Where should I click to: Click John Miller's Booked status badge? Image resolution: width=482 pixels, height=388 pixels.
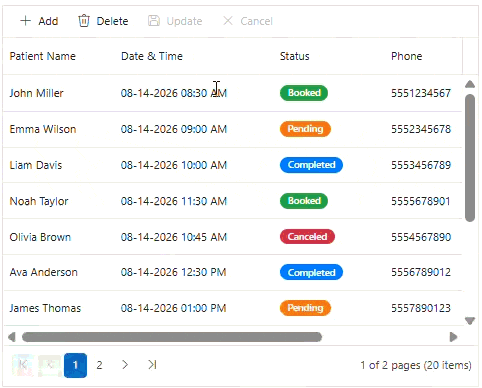[x=304, y=93]
